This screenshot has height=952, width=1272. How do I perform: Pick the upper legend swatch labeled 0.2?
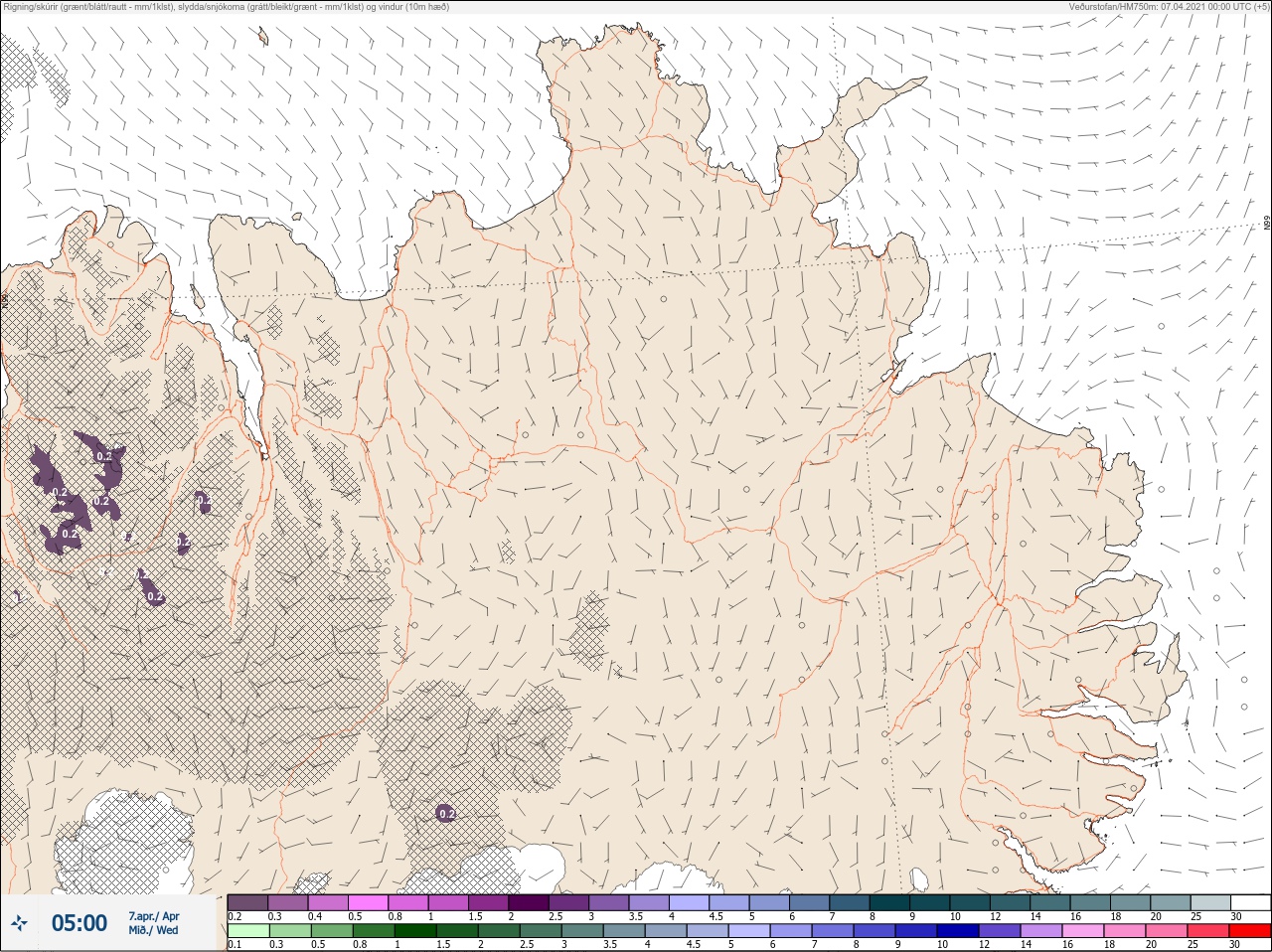[x=247, y=902]
